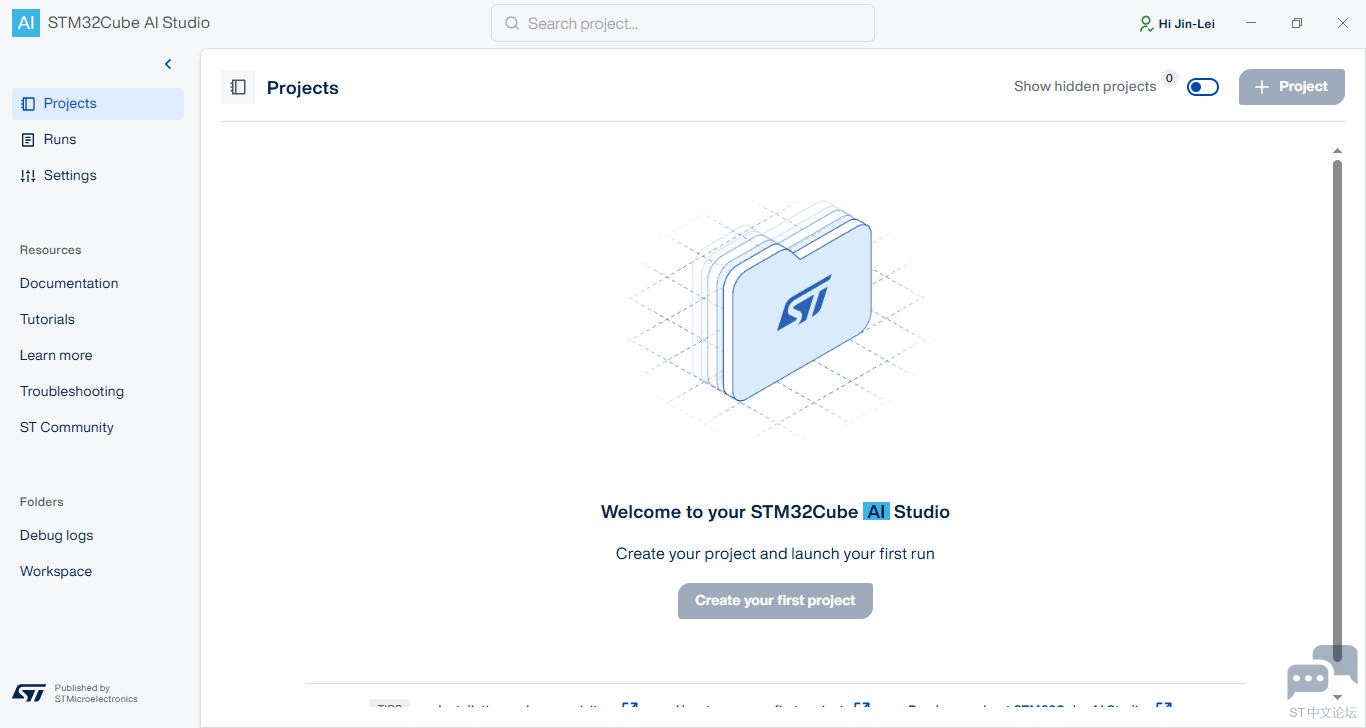Viewport: 1366px width, 728px height.
Task: Open the Runs section in sidebar
Action: [x=98, y=140]
